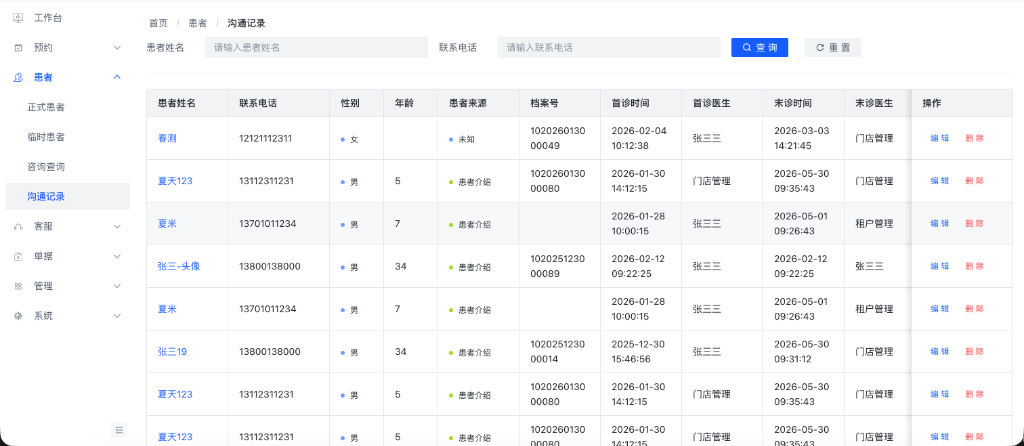Go to 首页 in the breadcrumb
Viewport: 1024px width, 446px height.
point(158,24)
